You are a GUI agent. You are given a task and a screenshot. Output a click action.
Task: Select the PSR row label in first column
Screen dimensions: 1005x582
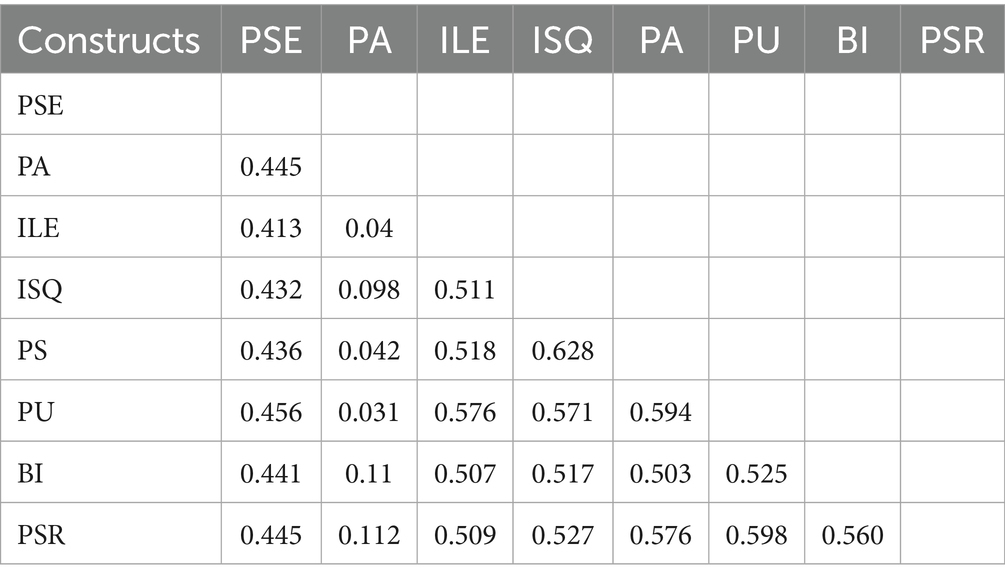click(x=40, y=535)
